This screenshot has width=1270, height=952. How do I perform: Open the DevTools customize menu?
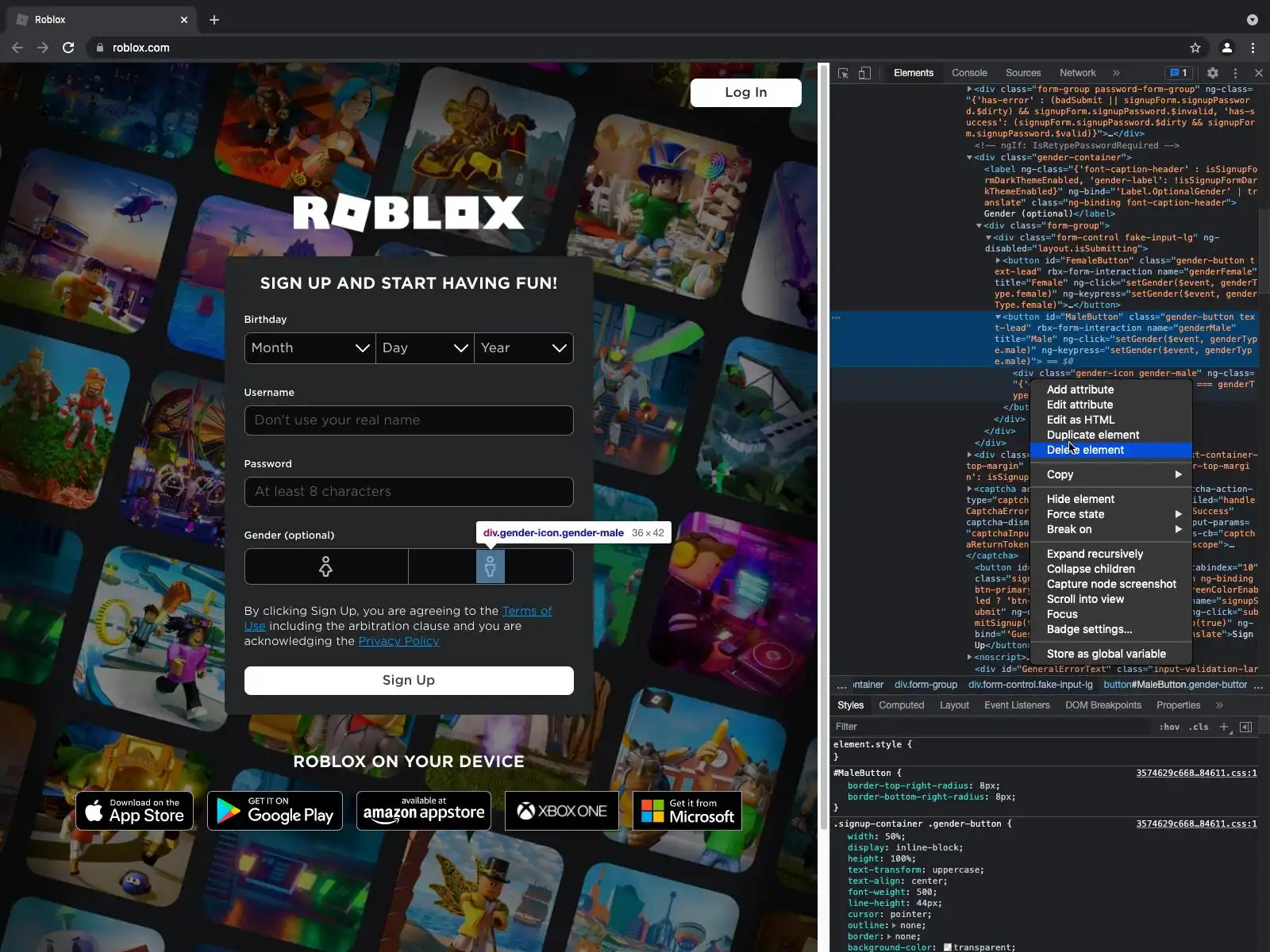click(1235, 73)
